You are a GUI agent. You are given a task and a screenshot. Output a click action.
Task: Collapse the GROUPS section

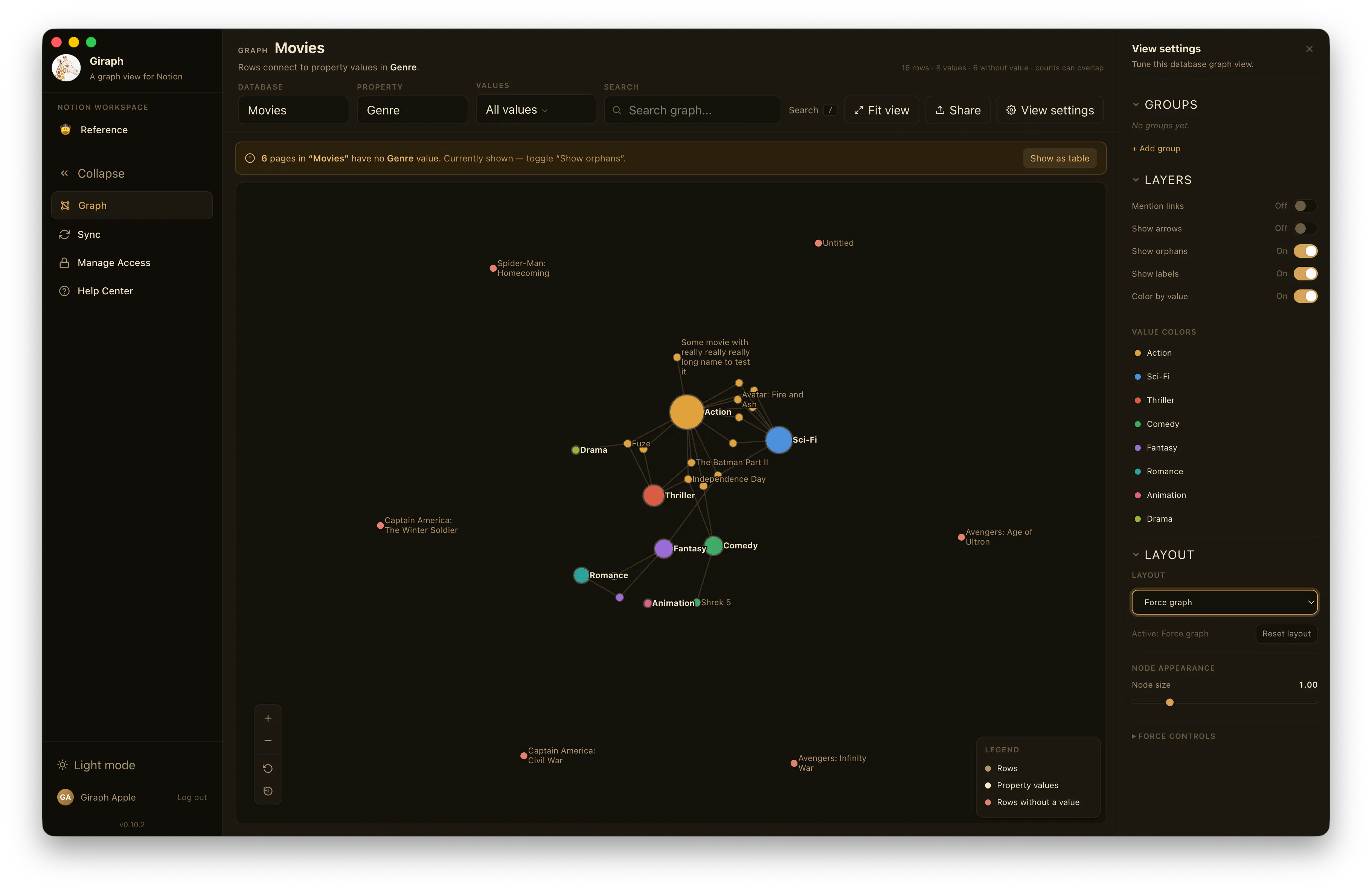coord(1165,105)
